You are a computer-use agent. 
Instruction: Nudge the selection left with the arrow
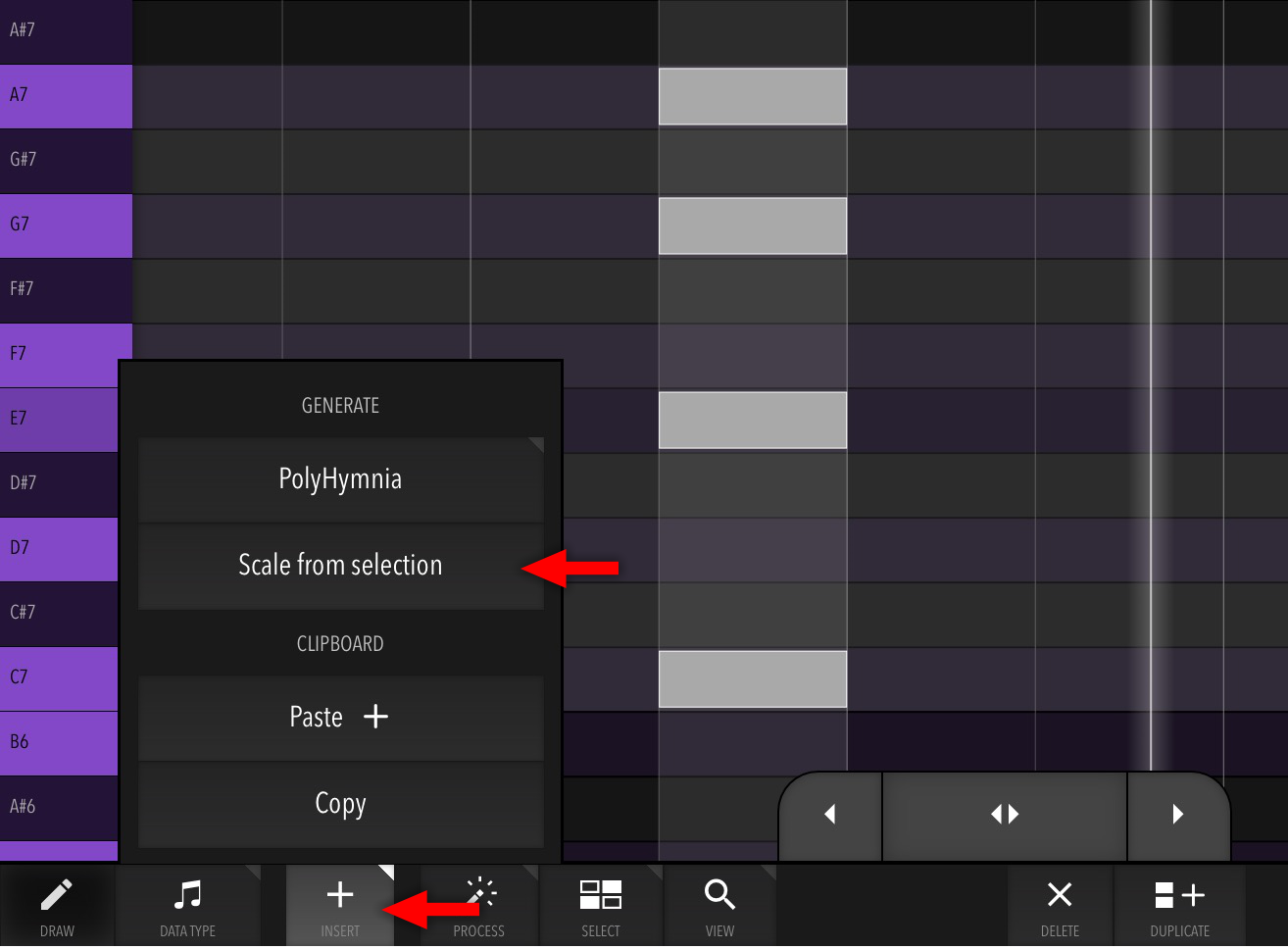(831, 815)
